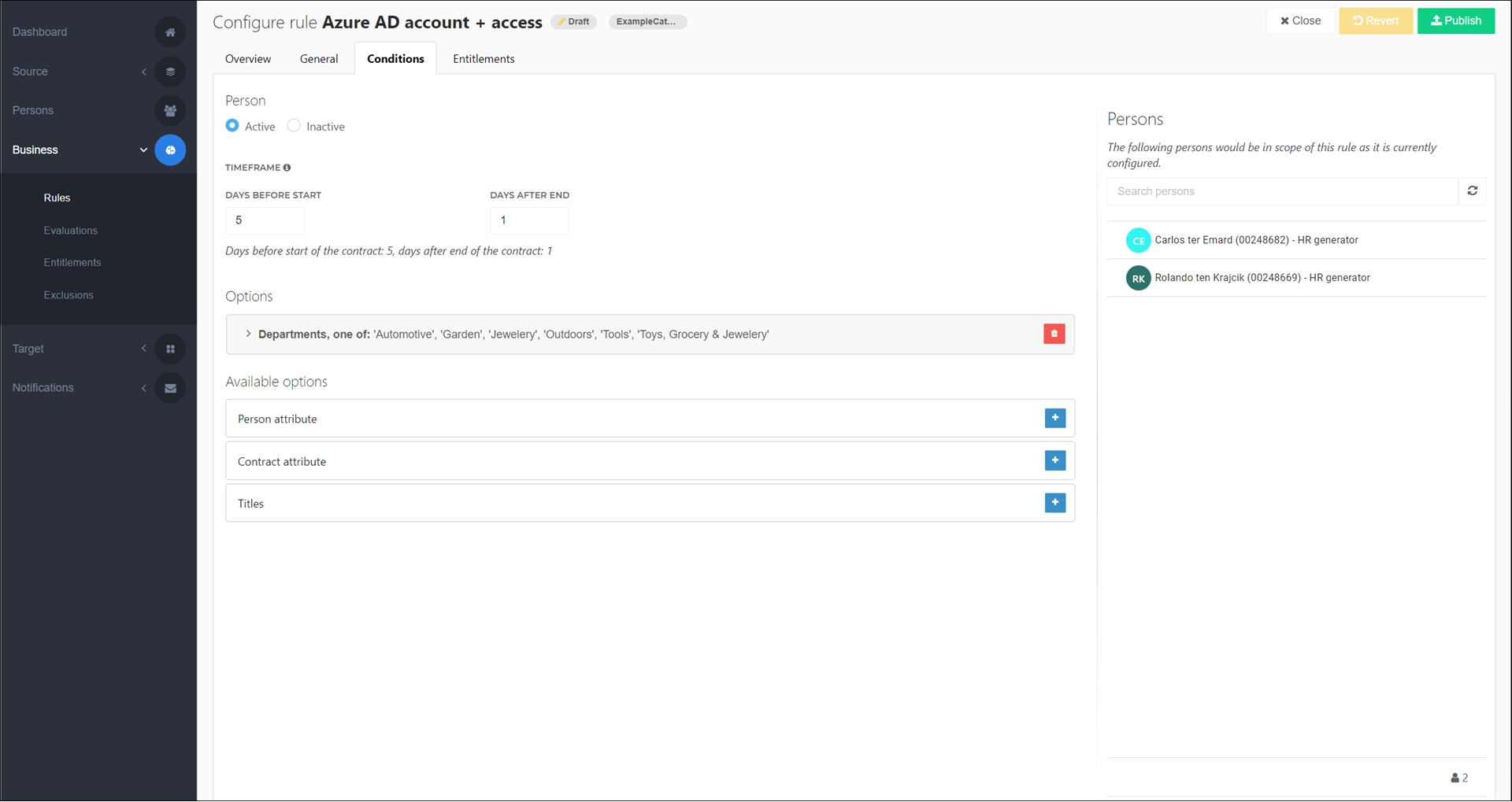
Task: Click the Days Before Start field
Action: (265, 221)
